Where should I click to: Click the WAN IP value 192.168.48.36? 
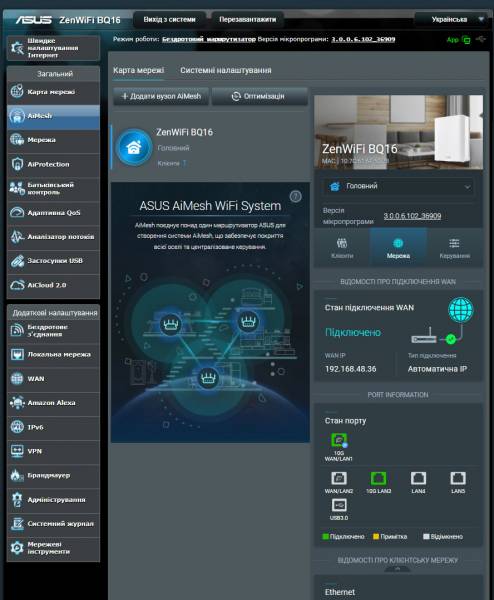click(351, 369)
